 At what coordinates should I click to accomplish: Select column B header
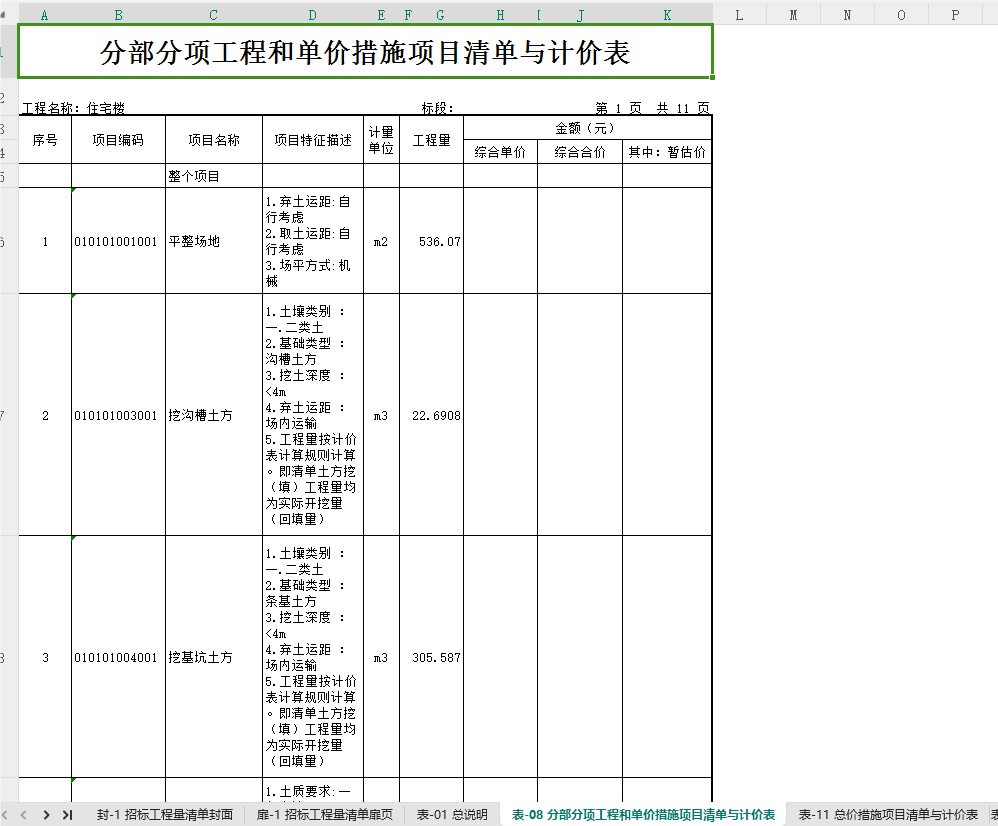118,15
